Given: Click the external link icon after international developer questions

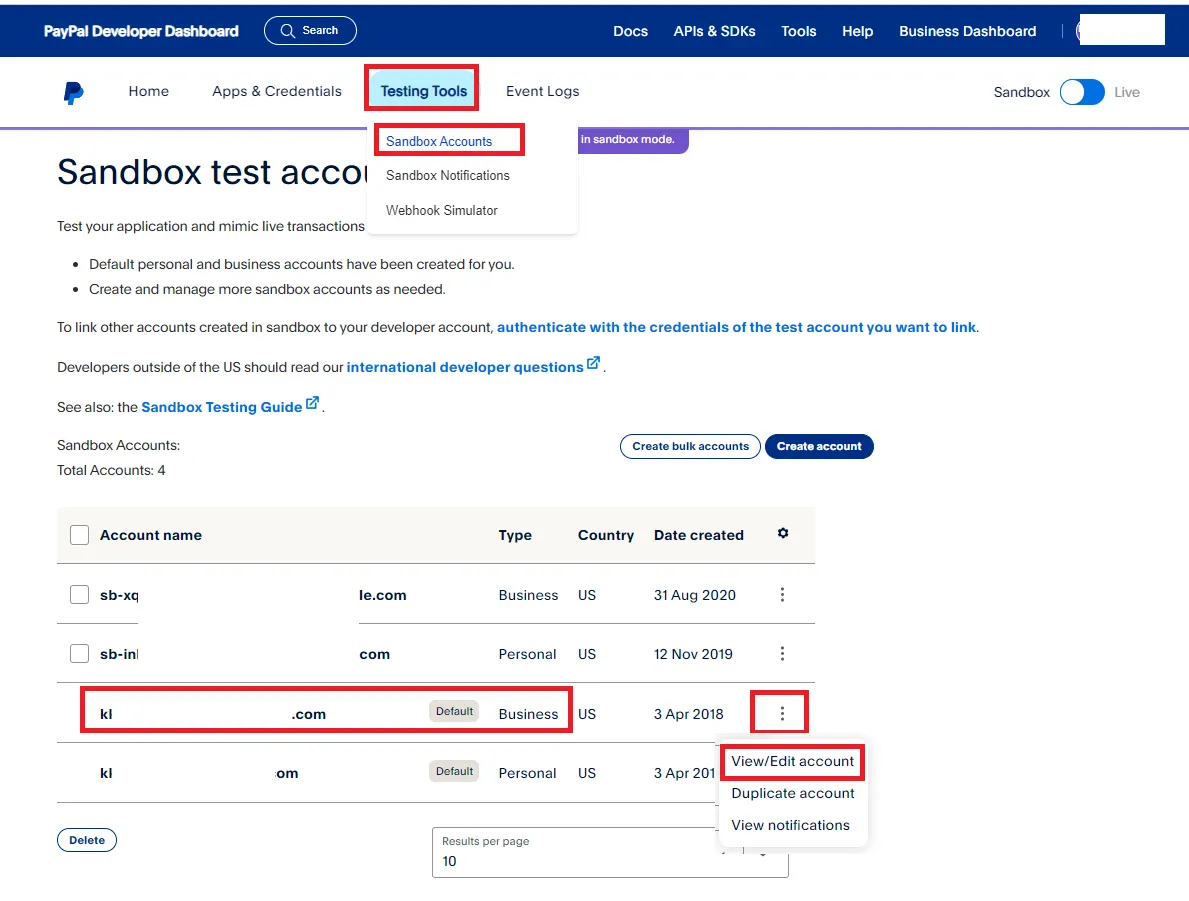Looking at the screenshot, I should (594, 364).
